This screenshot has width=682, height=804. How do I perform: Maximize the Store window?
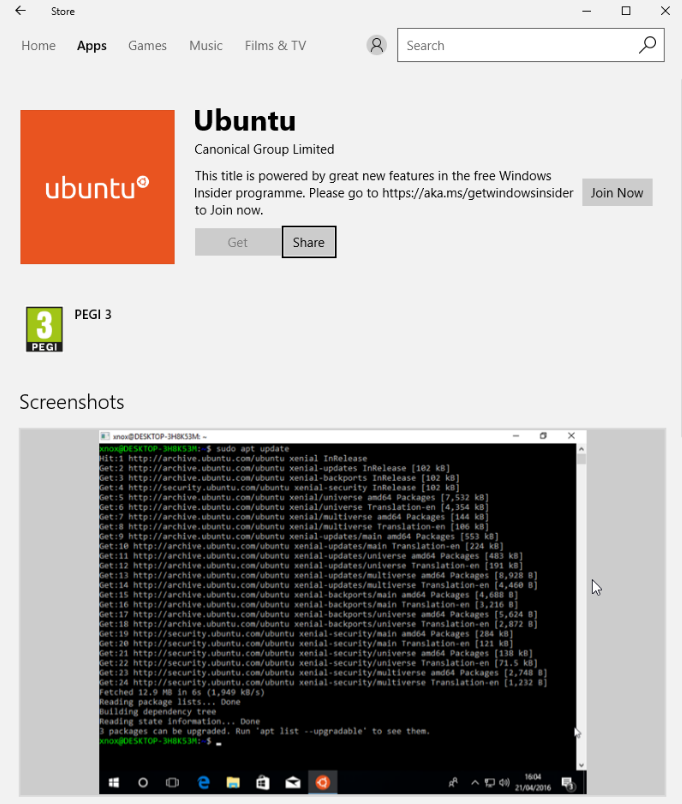coord(626,11)
